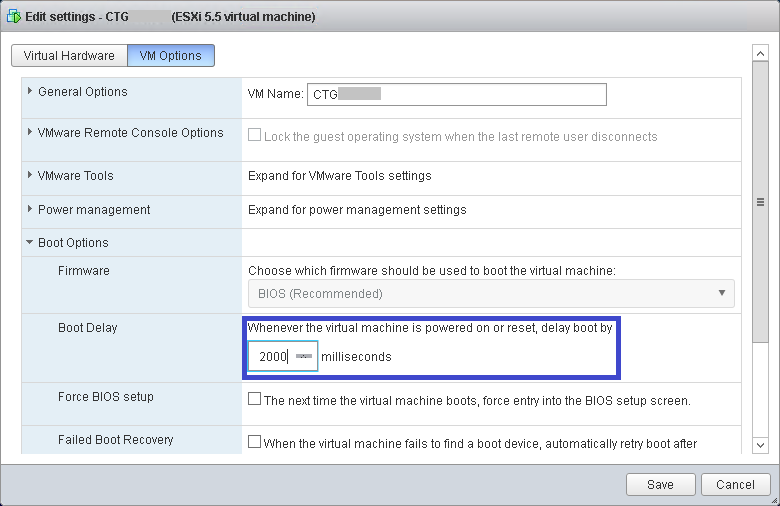Click the Save button
The image size is (780, 506).
[x=660, y=484]
